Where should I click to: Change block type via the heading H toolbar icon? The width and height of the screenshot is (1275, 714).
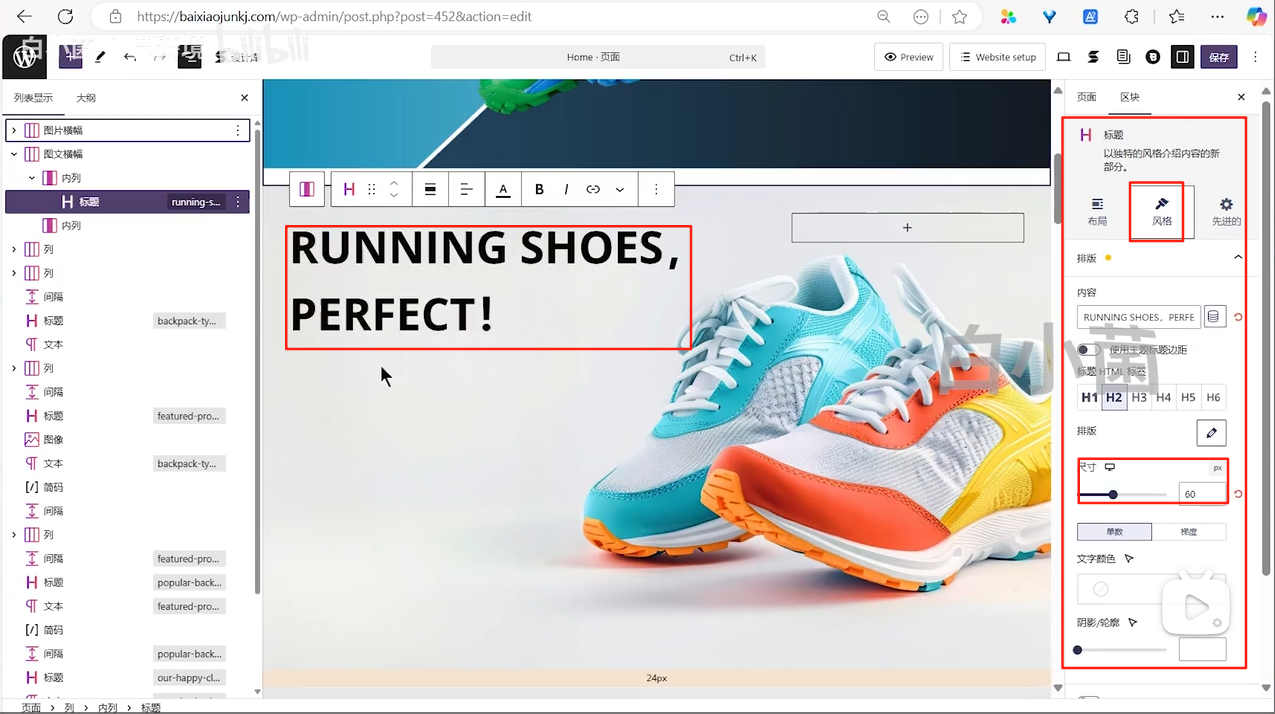[349, 189]
